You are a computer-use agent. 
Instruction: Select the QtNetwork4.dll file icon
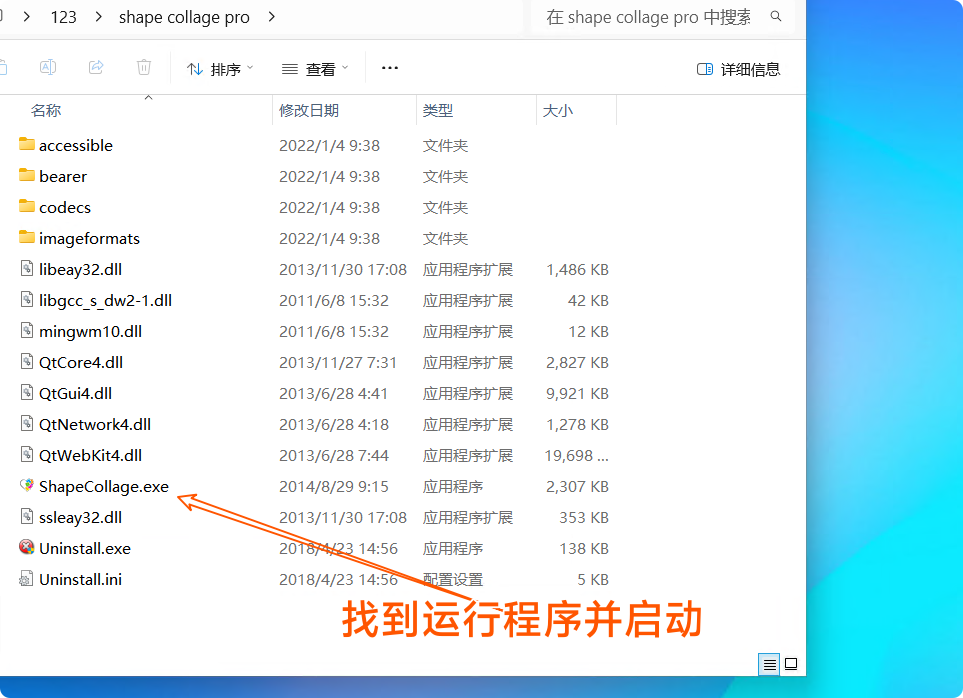[26, 424]
